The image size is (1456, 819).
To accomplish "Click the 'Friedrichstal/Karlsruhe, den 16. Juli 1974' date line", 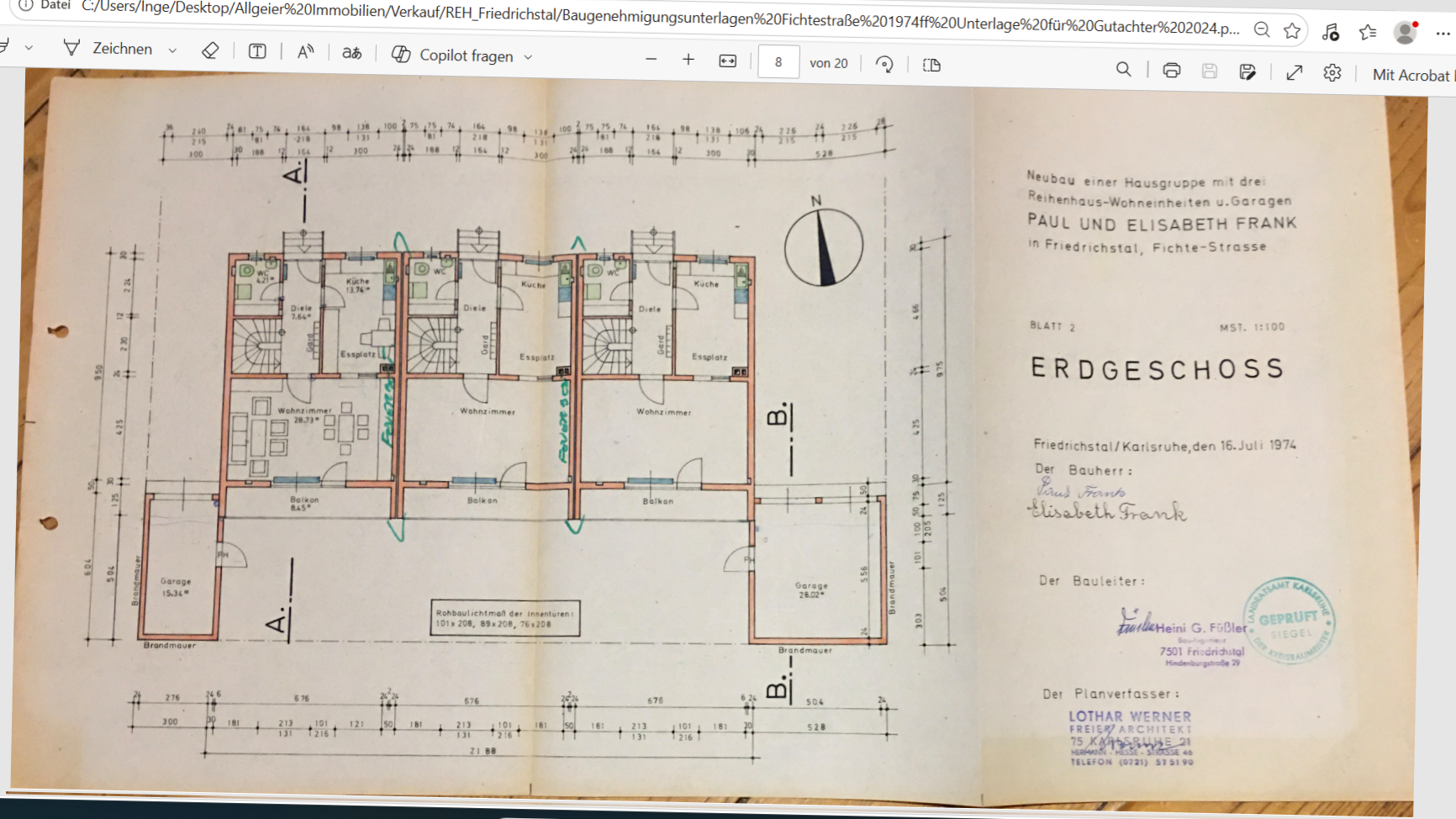I will coord(1165,445).
